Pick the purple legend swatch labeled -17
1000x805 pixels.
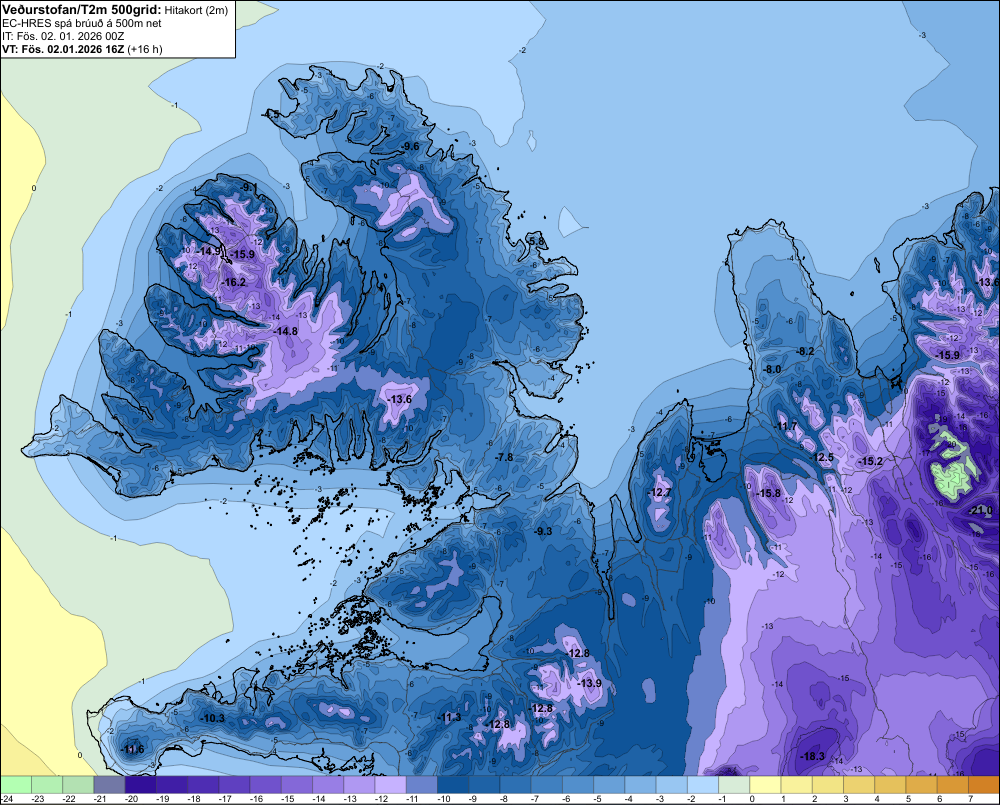[x=234, y=784]
